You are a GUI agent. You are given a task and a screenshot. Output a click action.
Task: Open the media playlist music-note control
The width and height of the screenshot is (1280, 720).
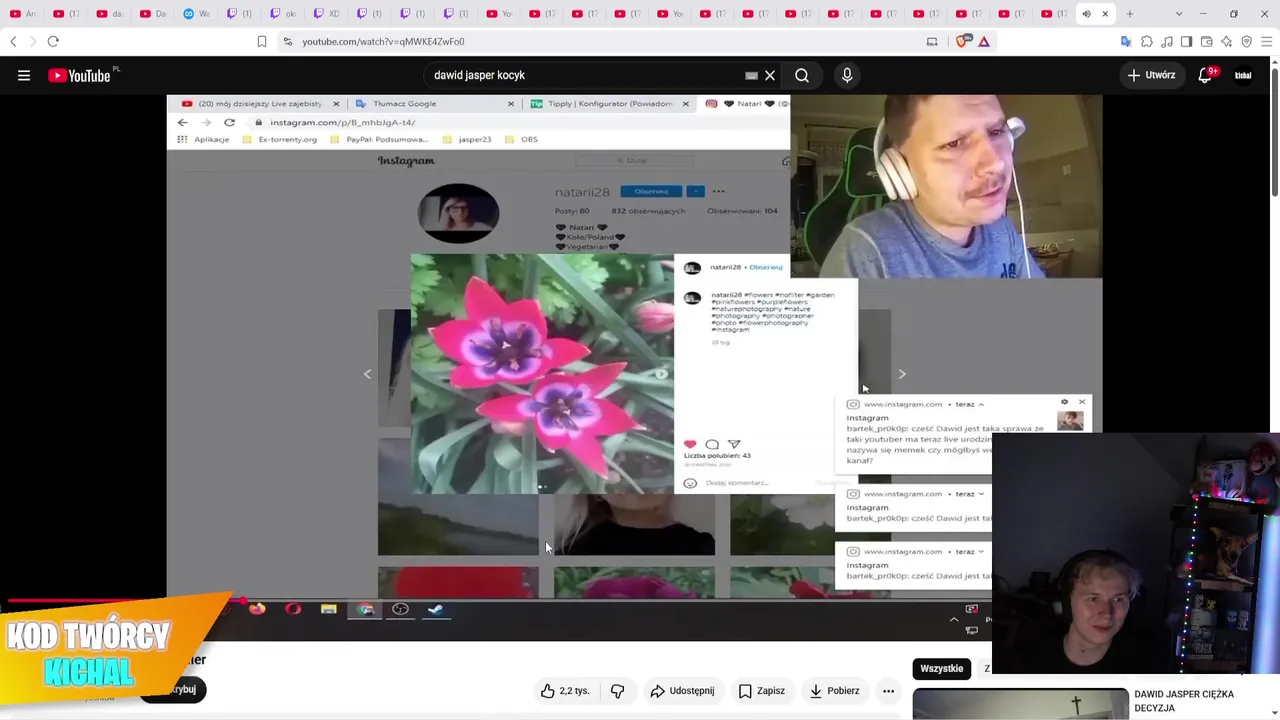click(x=1167, y=41)
